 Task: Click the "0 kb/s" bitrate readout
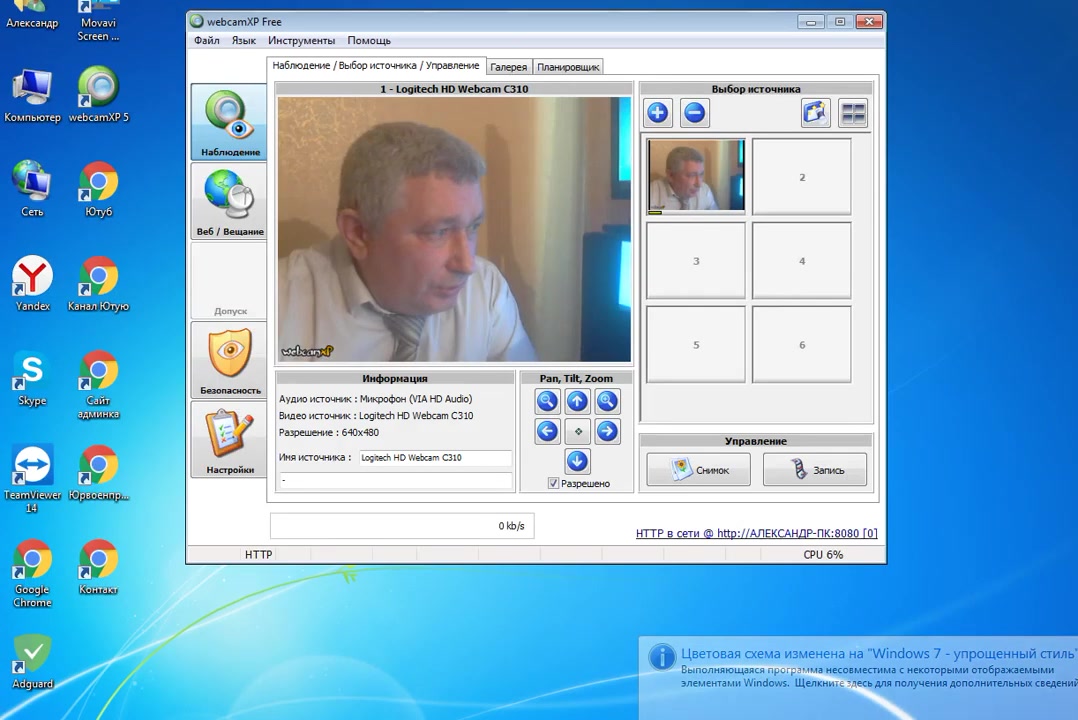(x=512, y=526)
